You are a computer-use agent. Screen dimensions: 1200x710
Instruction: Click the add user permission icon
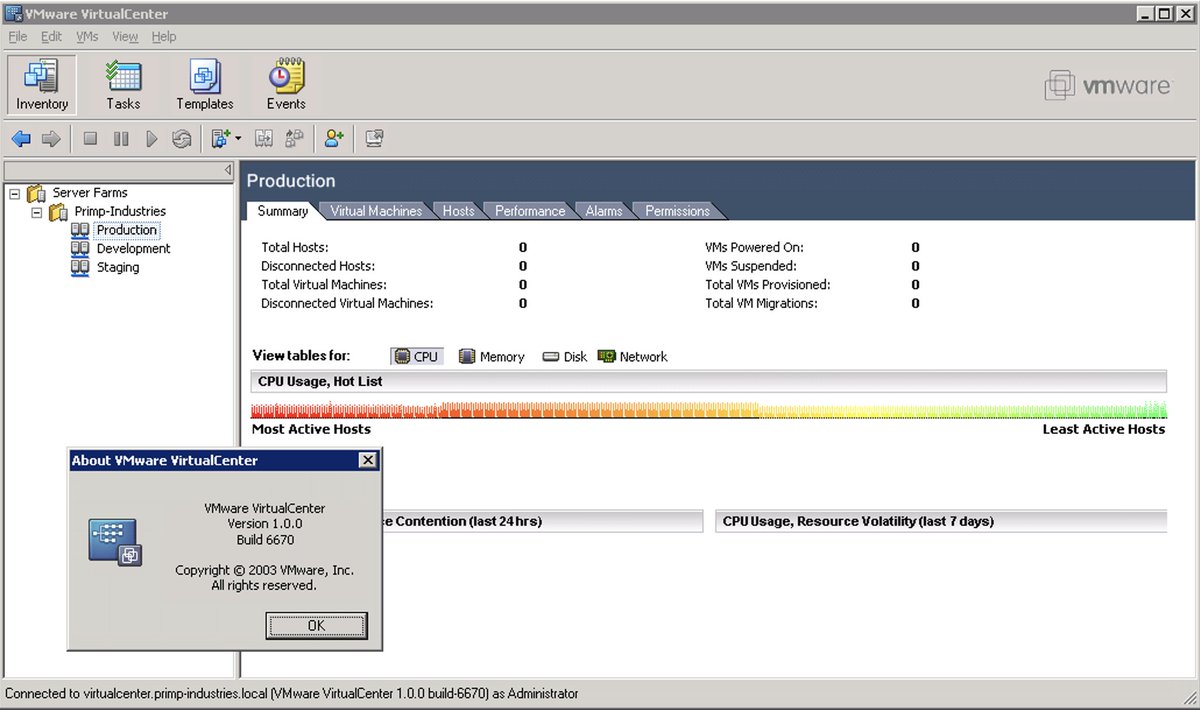click(x=334, y=139)
